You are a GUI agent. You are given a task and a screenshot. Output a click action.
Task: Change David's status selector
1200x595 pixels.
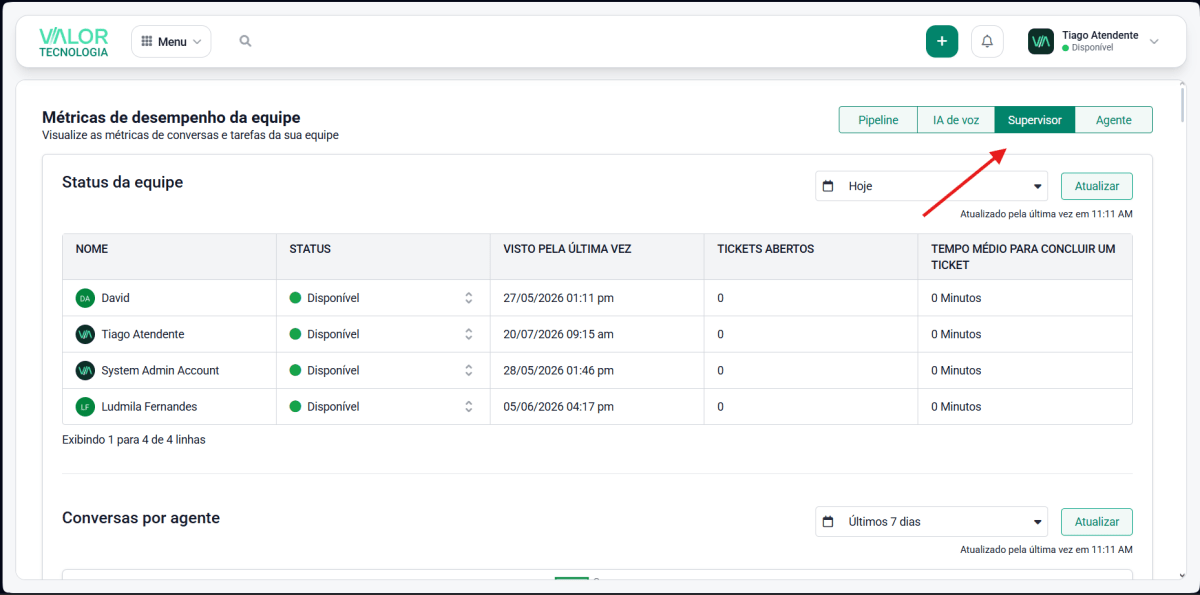[383, 298]
